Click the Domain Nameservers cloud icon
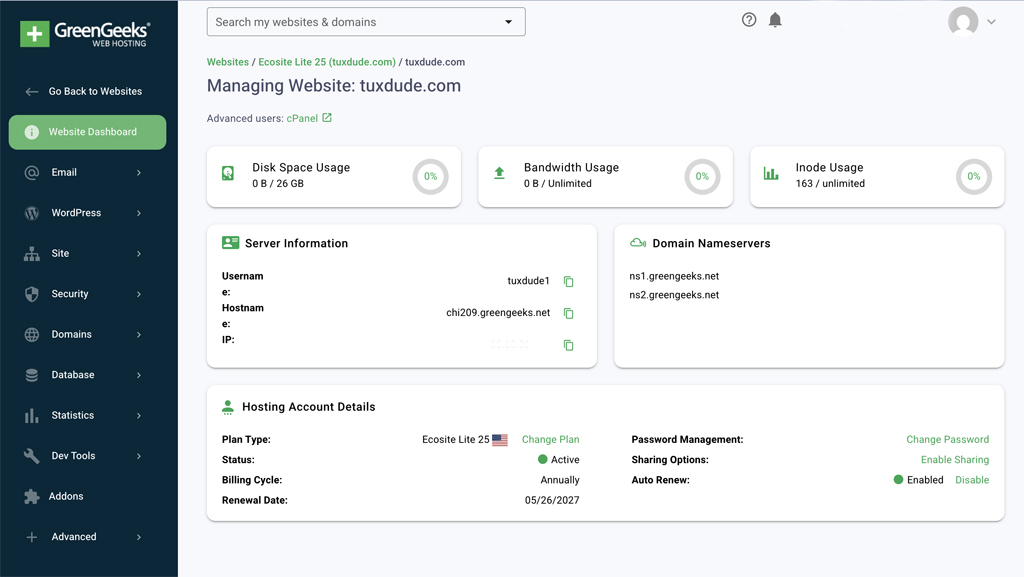 (638, 243)
